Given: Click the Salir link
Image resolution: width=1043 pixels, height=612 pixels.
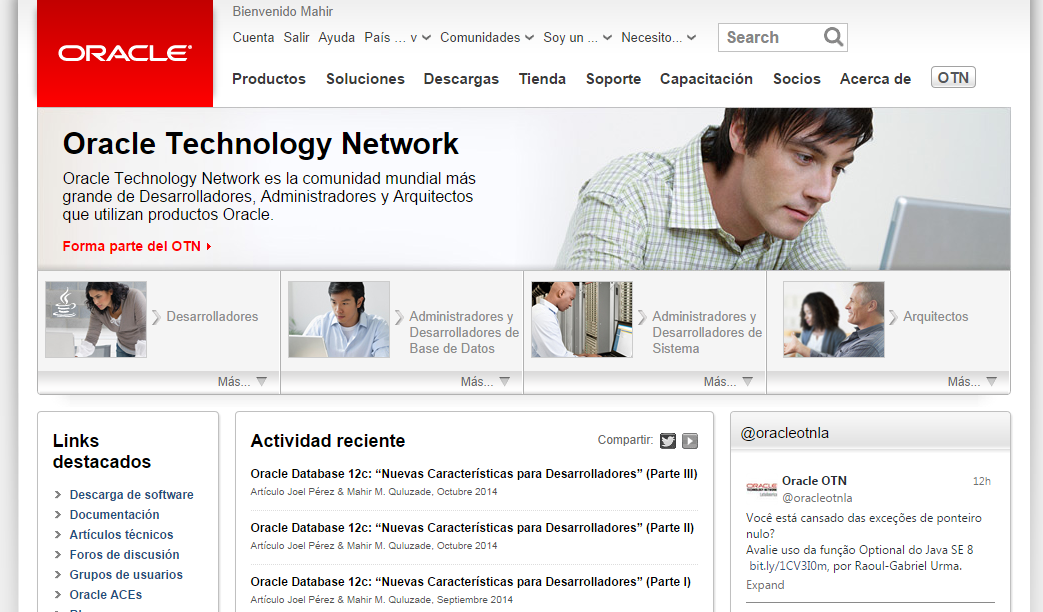Looking at the screenshot, I should (x=296, y=38).
